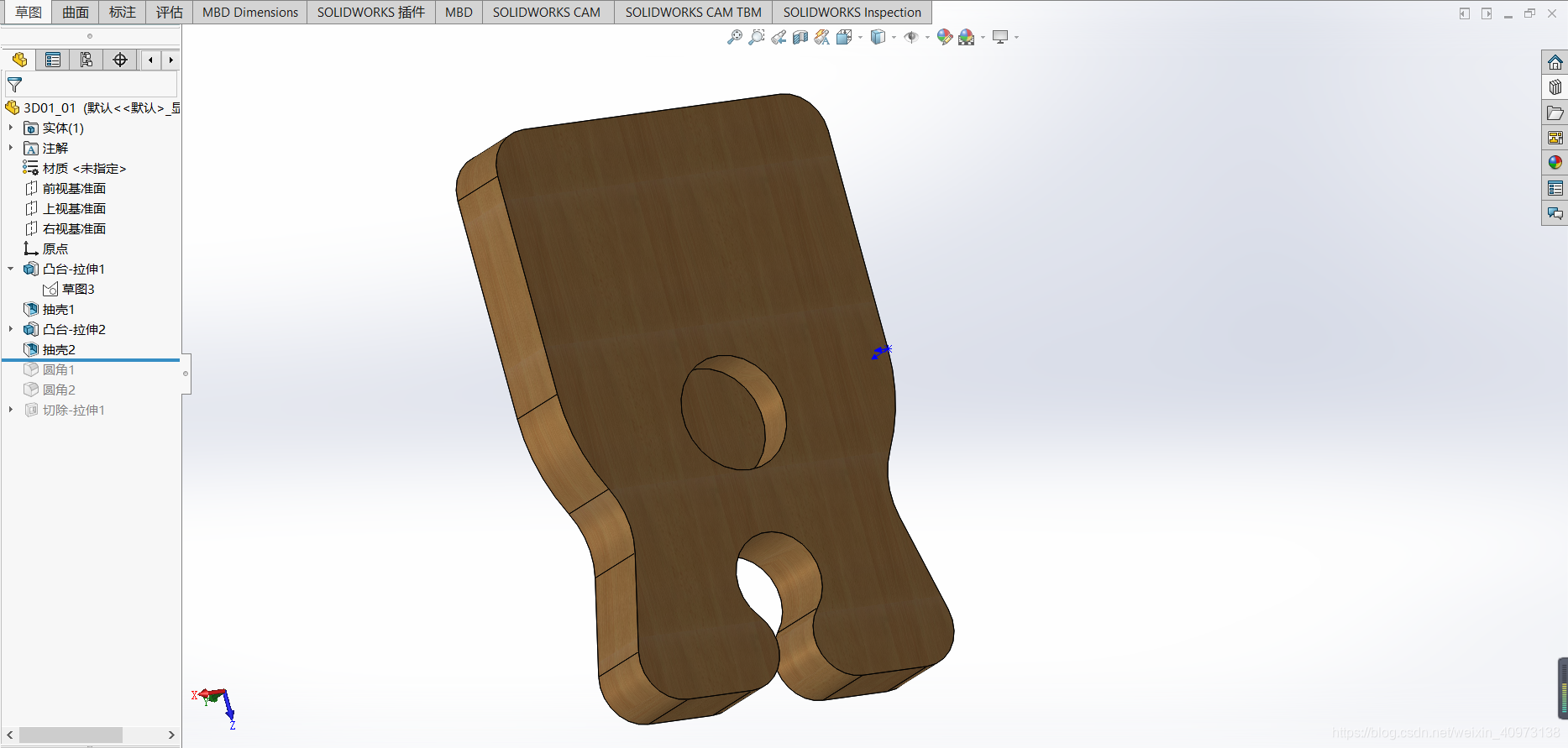Screen dimensions: 1568x748
Task: Click the View Orientation cube icon
Action: point(844,37)
